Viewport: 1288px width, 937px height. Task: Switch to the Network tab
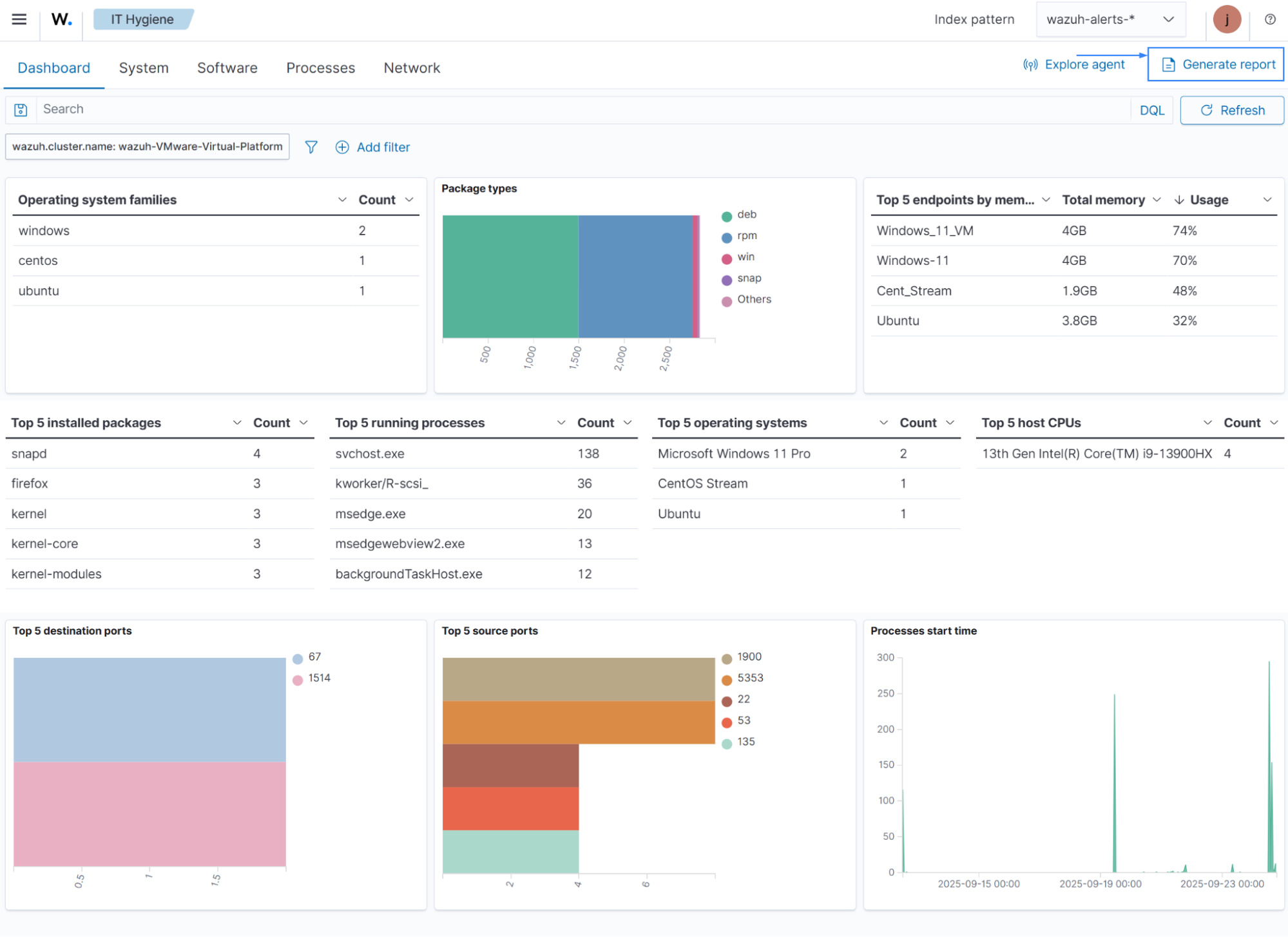(412, 68)
